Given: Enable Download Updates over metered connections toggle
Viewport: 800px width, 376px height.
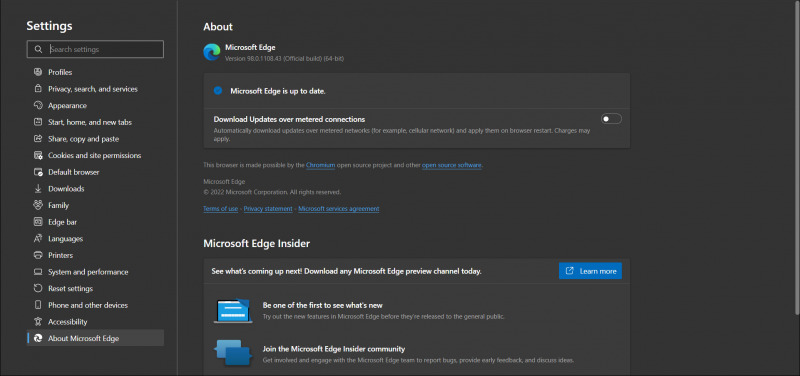Looking at the screenshot, I should 611,119.
